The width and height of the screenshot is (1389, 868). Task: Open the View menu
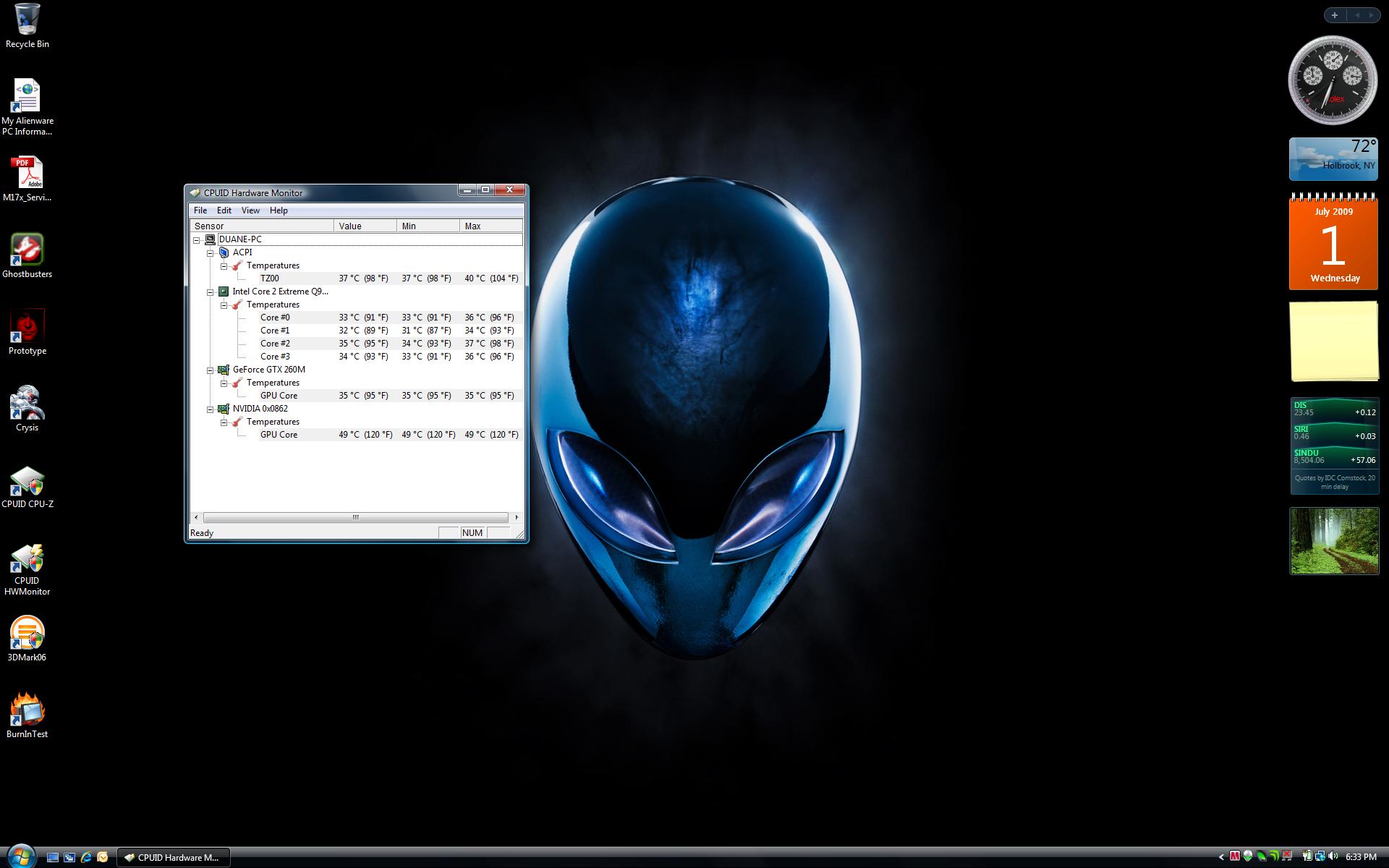click(250, 210)
